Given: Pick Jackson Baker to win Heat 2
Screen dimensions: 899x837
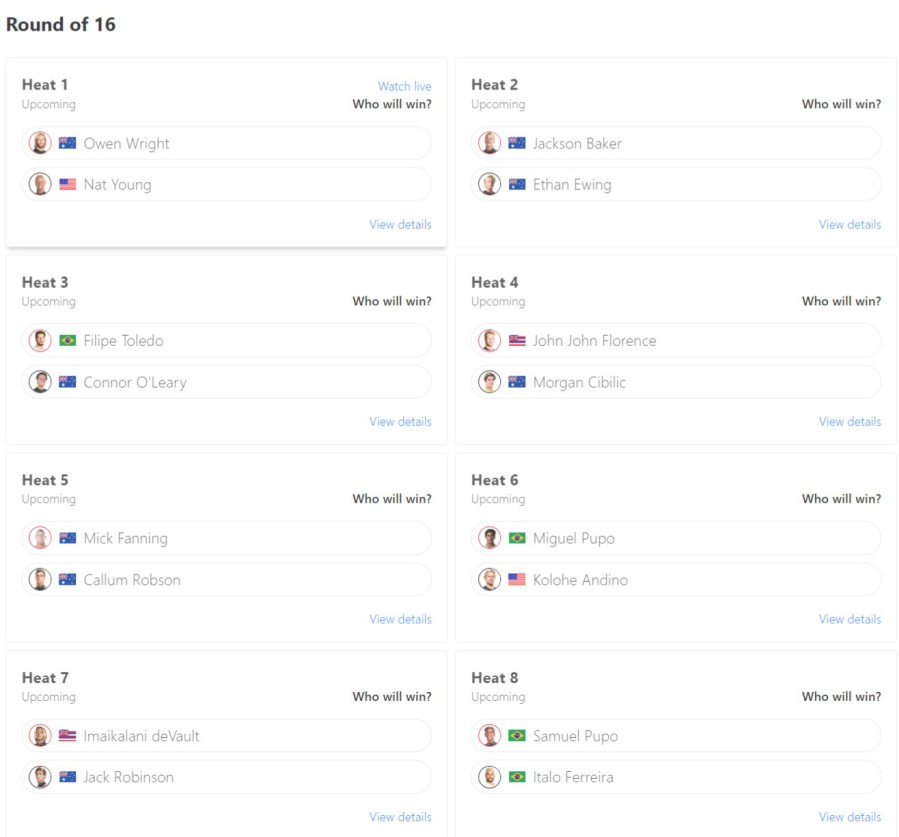Looking at the screenshot, I should [x=676, y=143].
